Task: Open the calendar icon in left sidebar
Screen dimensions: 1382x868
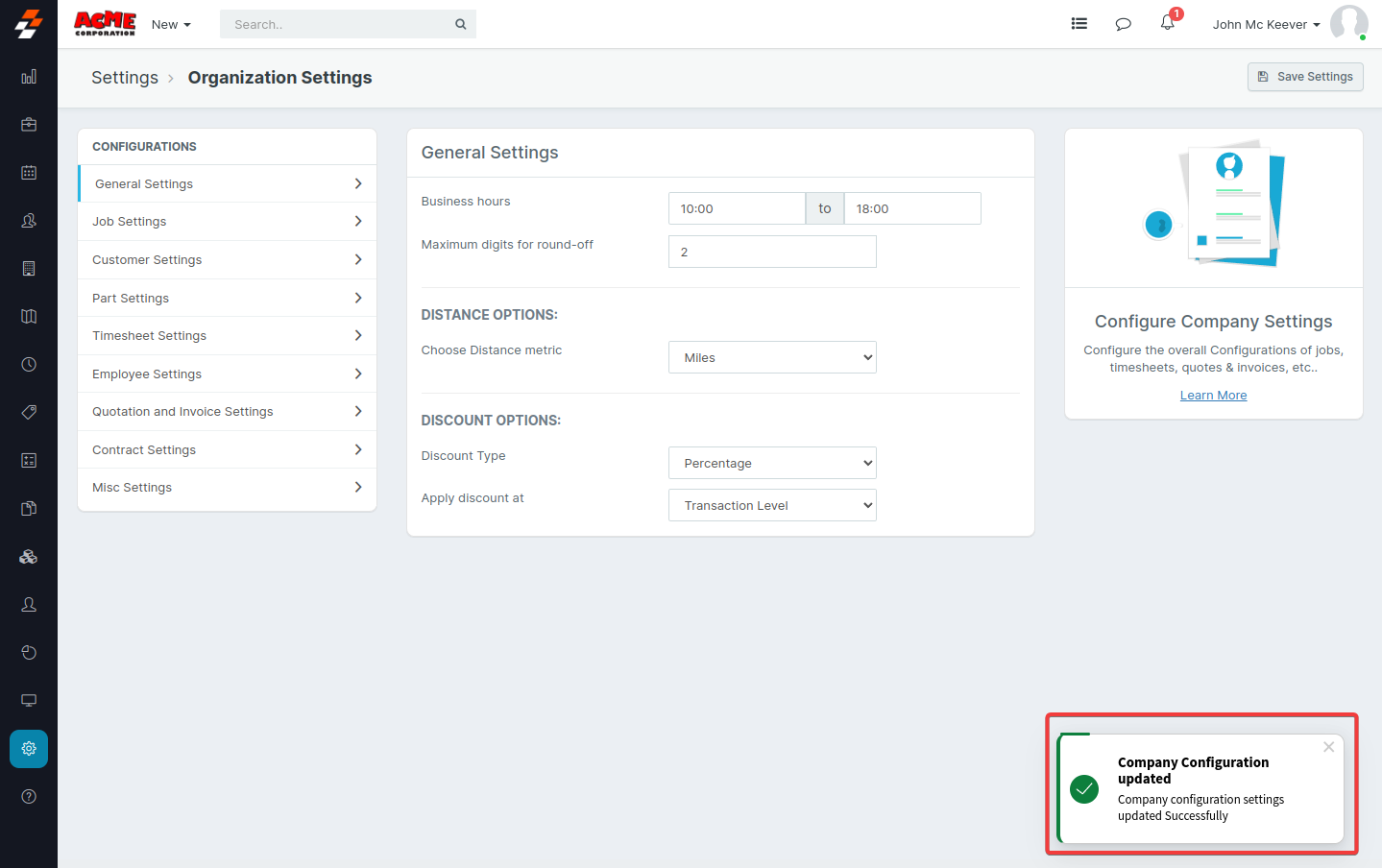Action: click(x=29, y=173)
